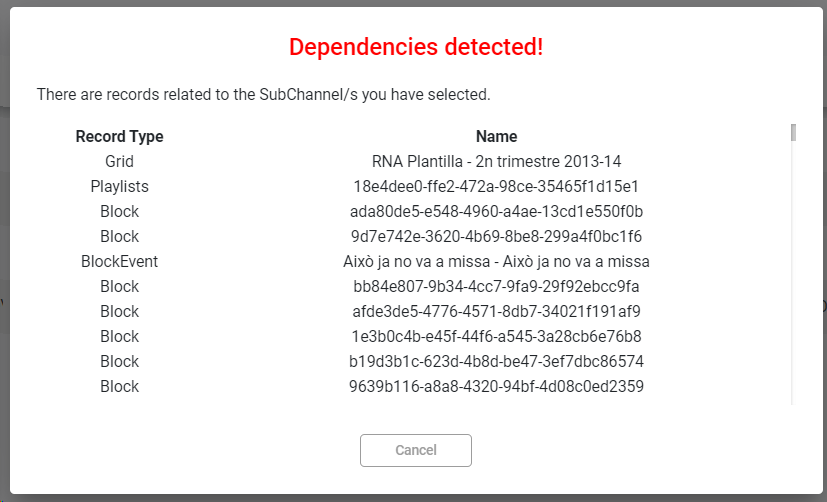Click the "Això ja no va a missa" entry
827x502 pixels.
(x=496, y=262)
